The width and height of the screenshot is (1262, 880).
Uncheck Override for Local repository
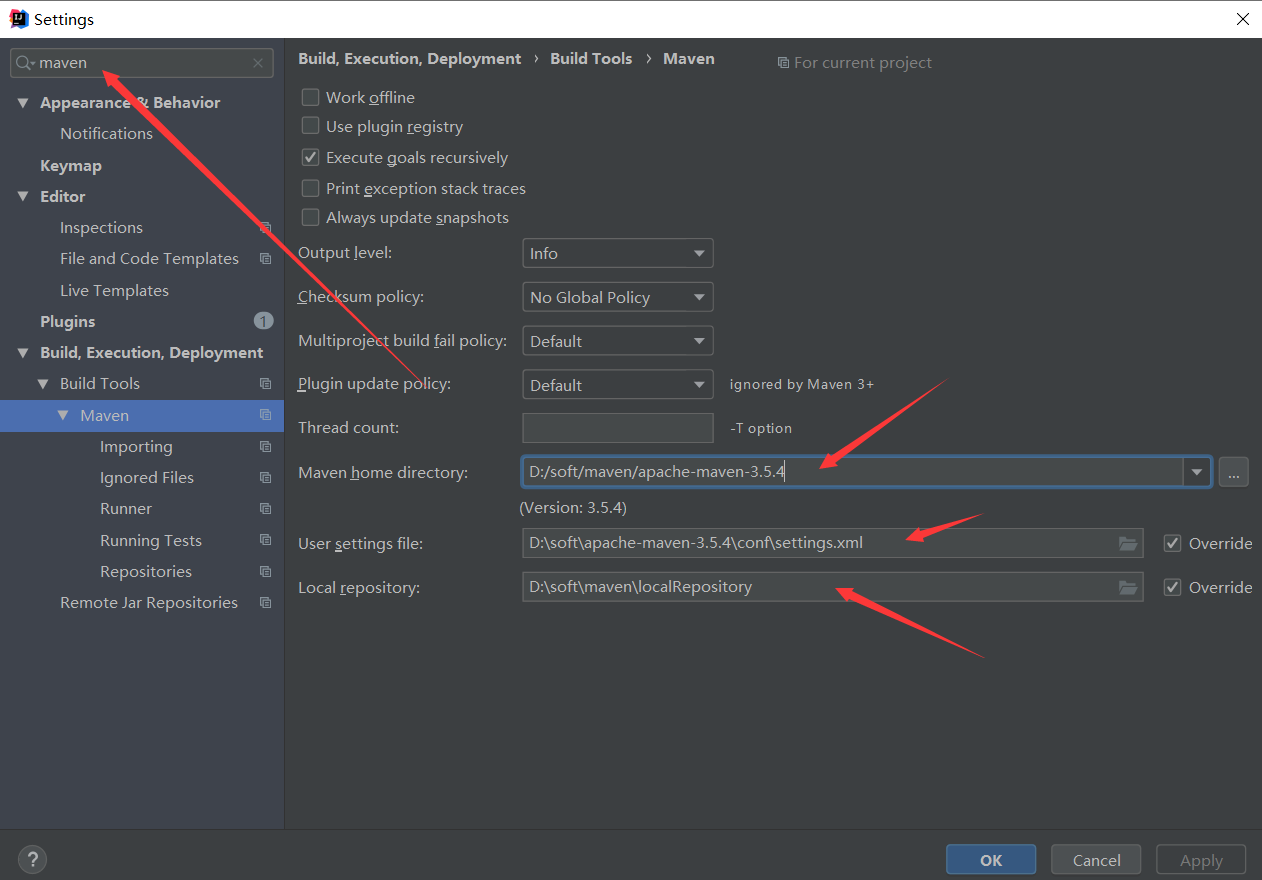[1173, 587]
